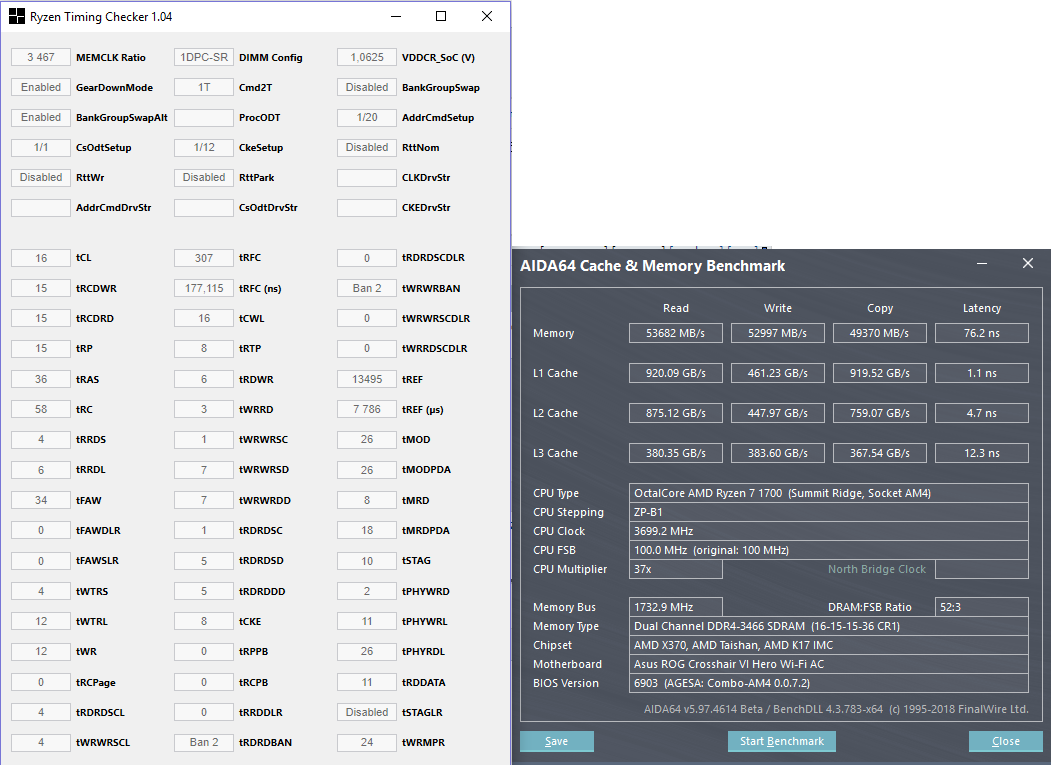Click Save button in AIDA64 window

point(556,741)
